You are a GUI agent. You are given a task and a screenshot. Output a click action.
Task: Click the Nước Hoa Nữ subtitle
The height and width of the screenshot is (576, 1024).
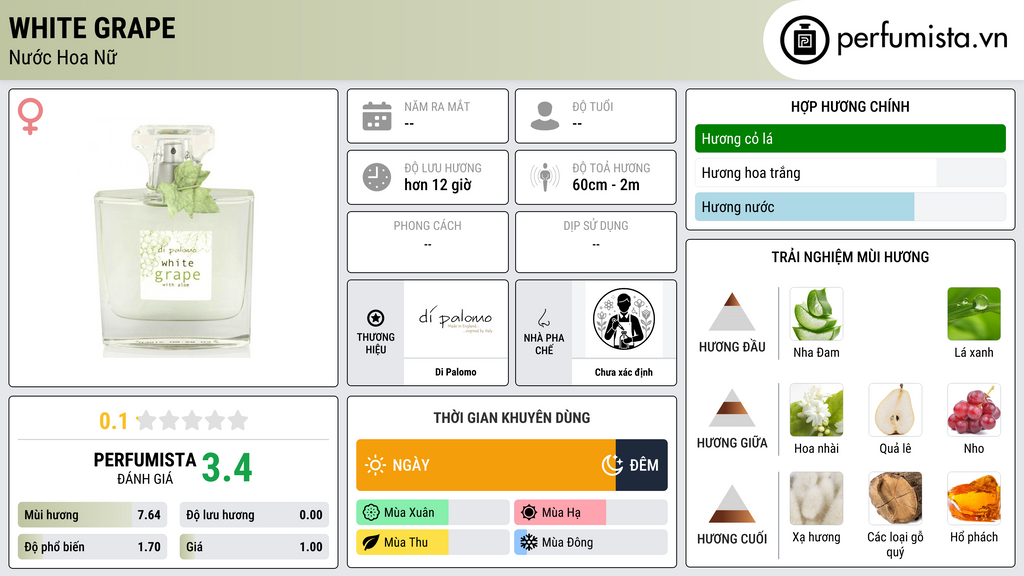(x=63, y=57)
